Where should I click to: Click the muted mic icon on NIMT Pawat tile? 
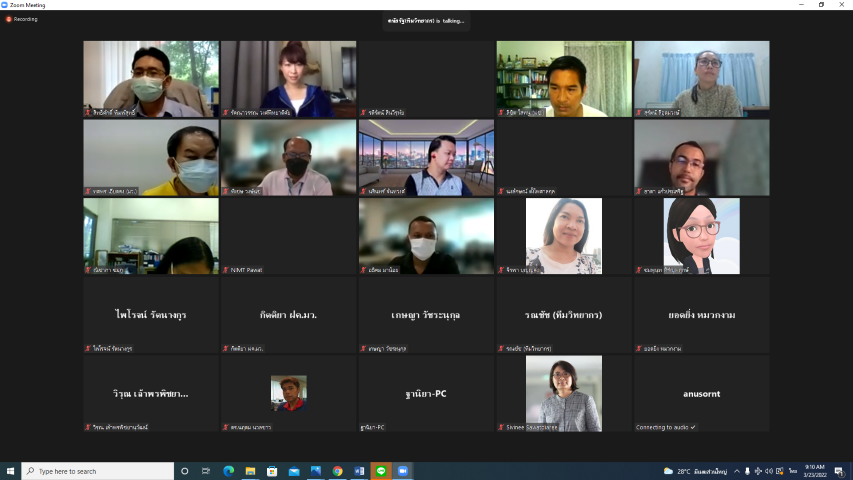pyautogui.click(x=226, y=270)
